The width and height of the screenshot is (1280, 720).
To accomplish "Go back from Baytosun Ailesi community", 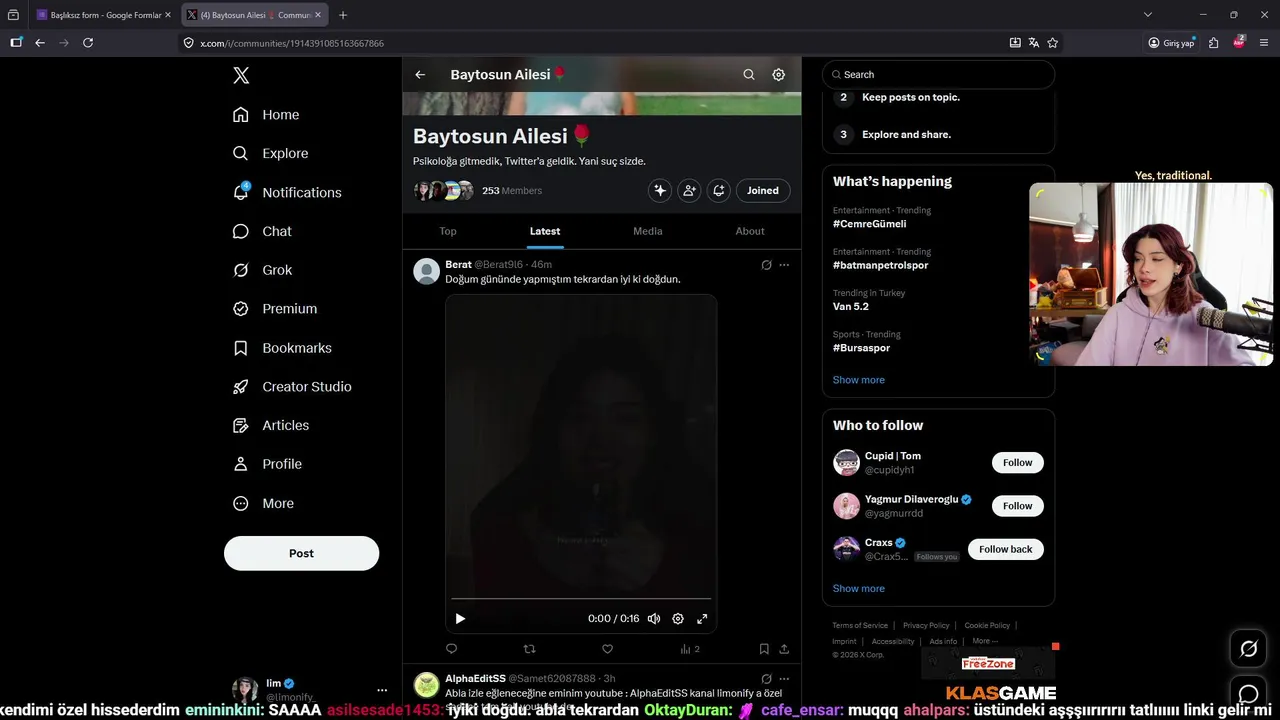I will pos(420,75).
